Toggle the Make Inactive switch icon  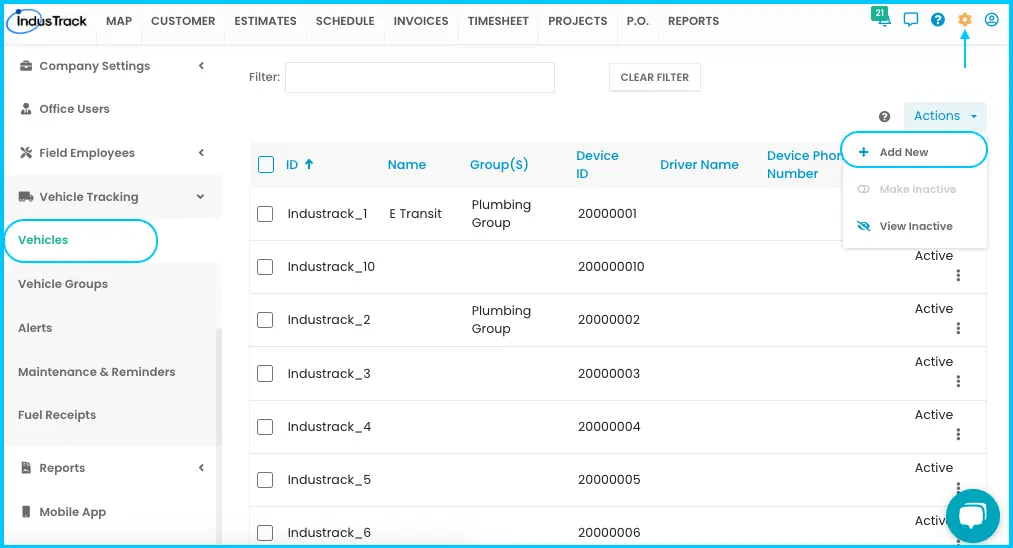[x=864, y=189]
